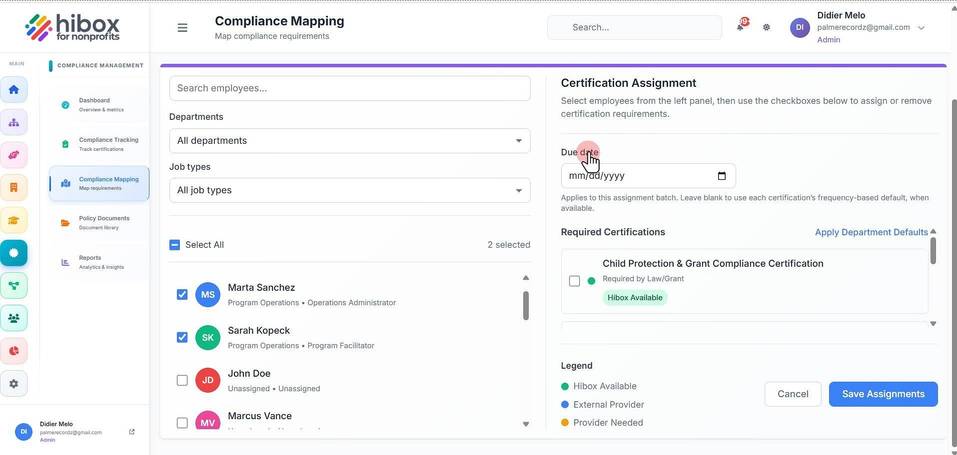Click 'Required by Law/Grant' label
957x455 pixels.
point(643,278)
